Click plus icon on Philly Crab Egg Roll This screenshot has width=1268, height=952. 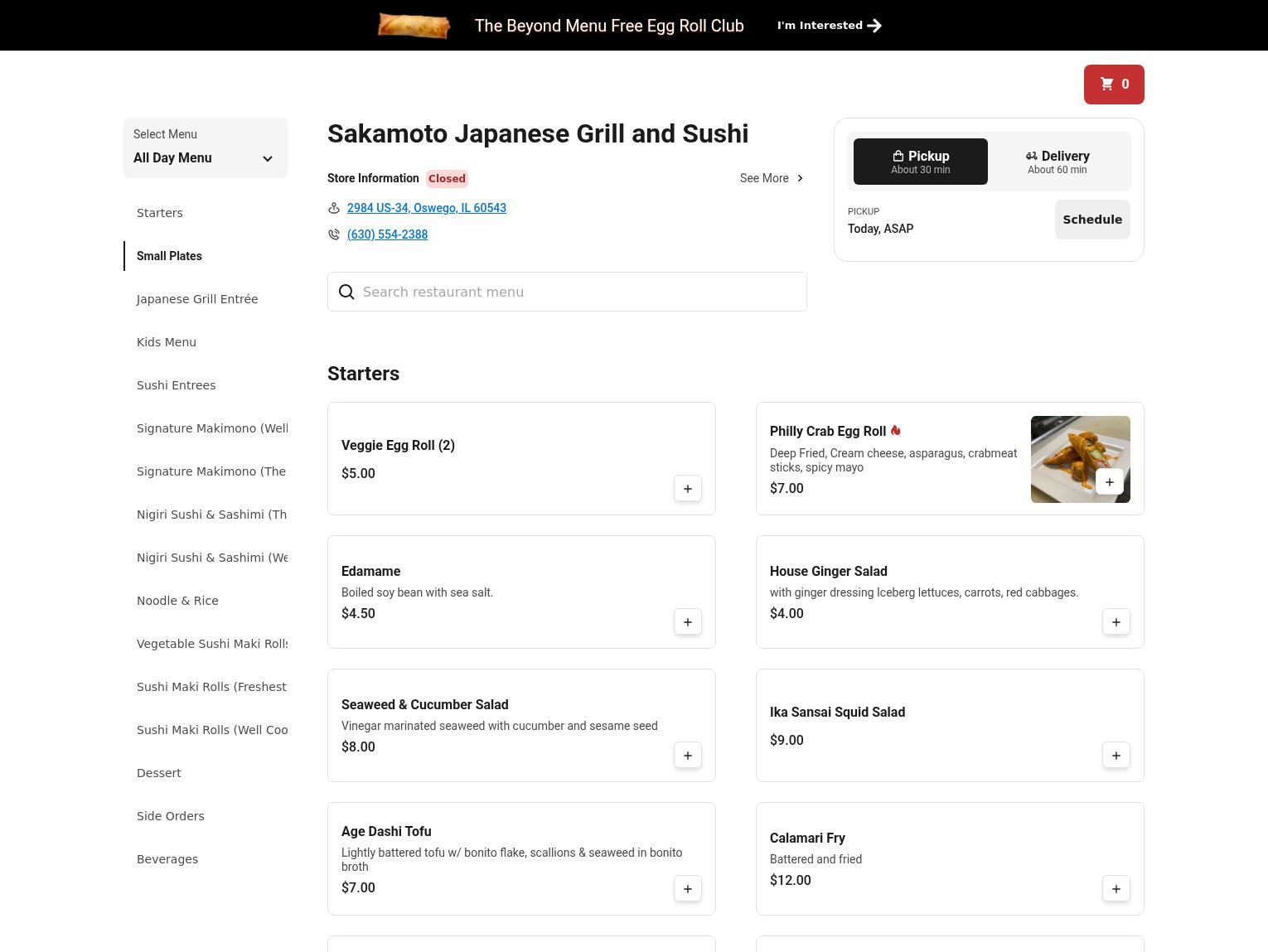coord(1109,482)
